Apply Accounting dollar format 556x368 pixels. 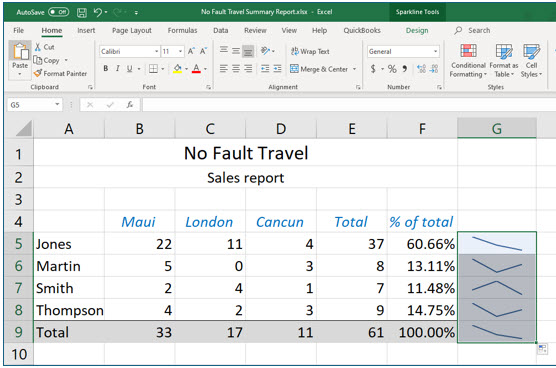(x=373, y=68)
